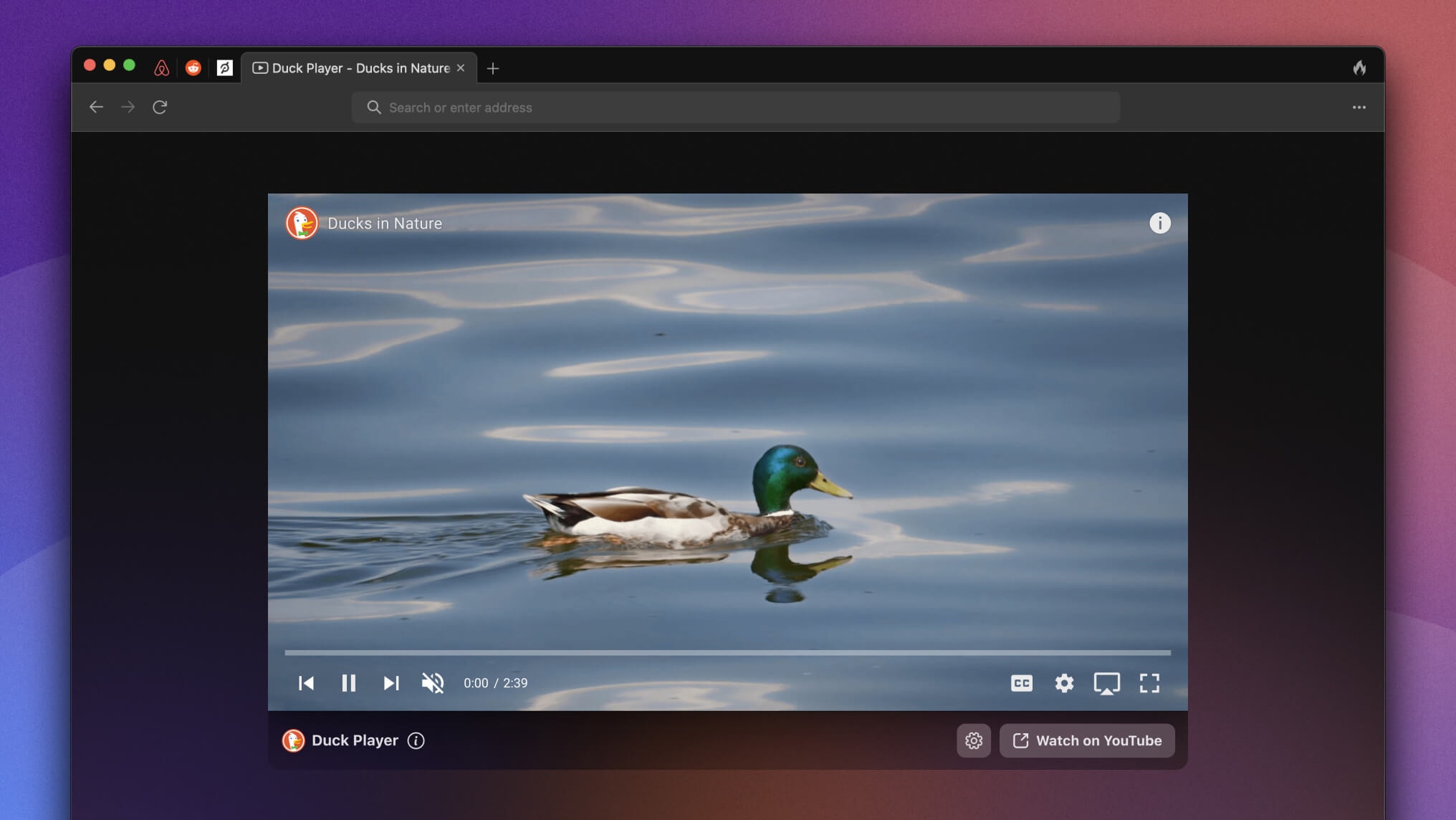Screen dimensions: 1456x820
Task: Click the video thumbnail to seek
Action: click(727, 652)
